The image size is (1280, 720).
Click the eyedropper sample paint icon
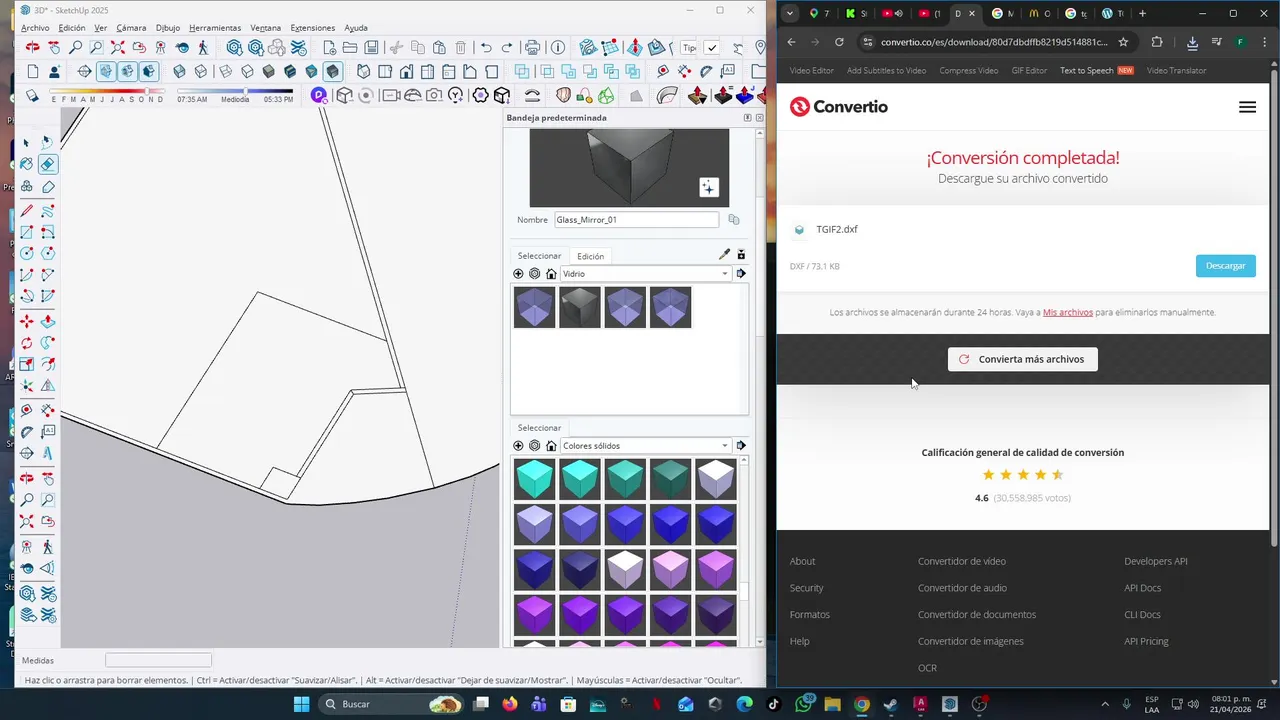(x=724, y=255)
